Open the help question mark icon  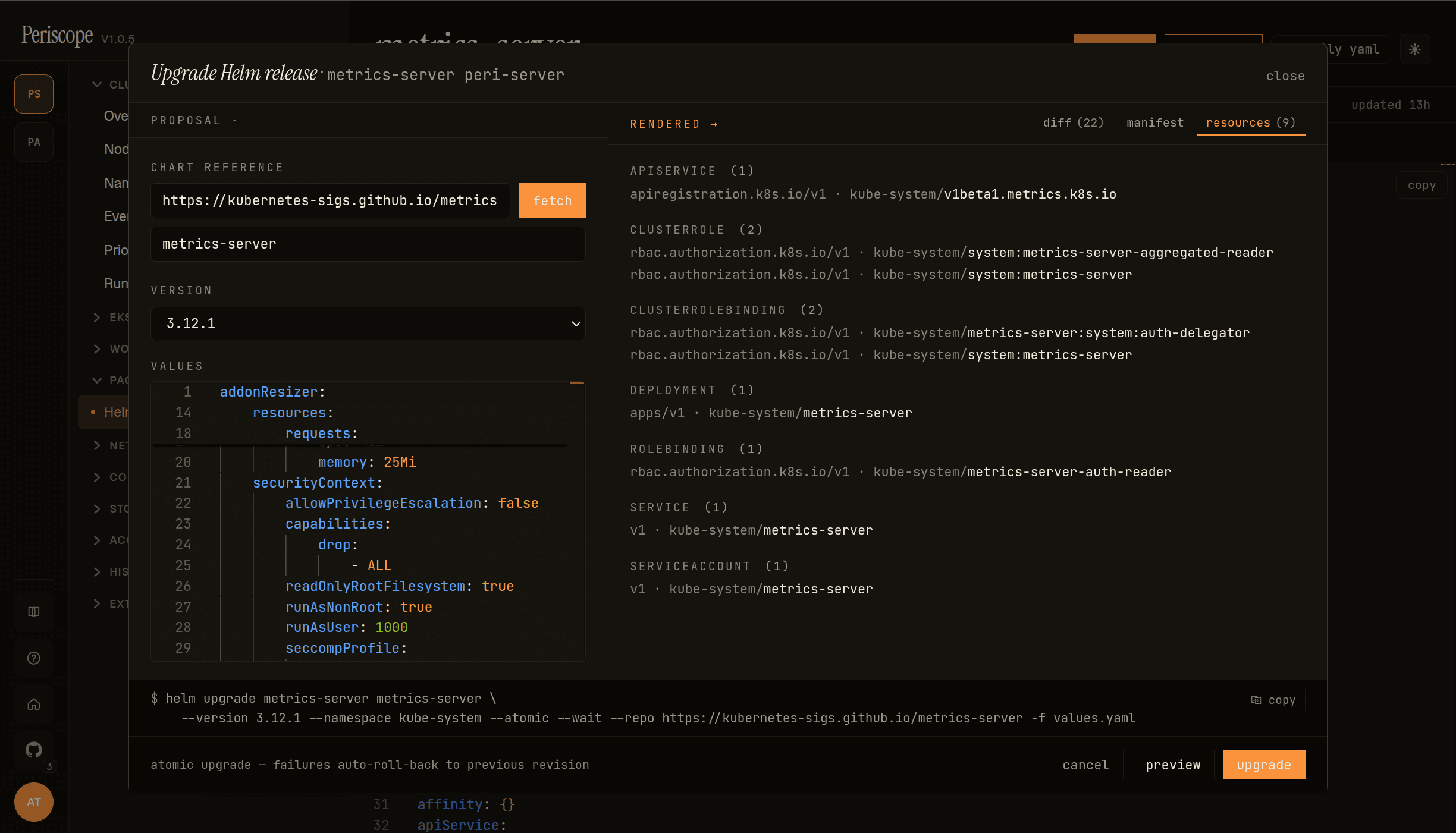click(x=34, y=658)
